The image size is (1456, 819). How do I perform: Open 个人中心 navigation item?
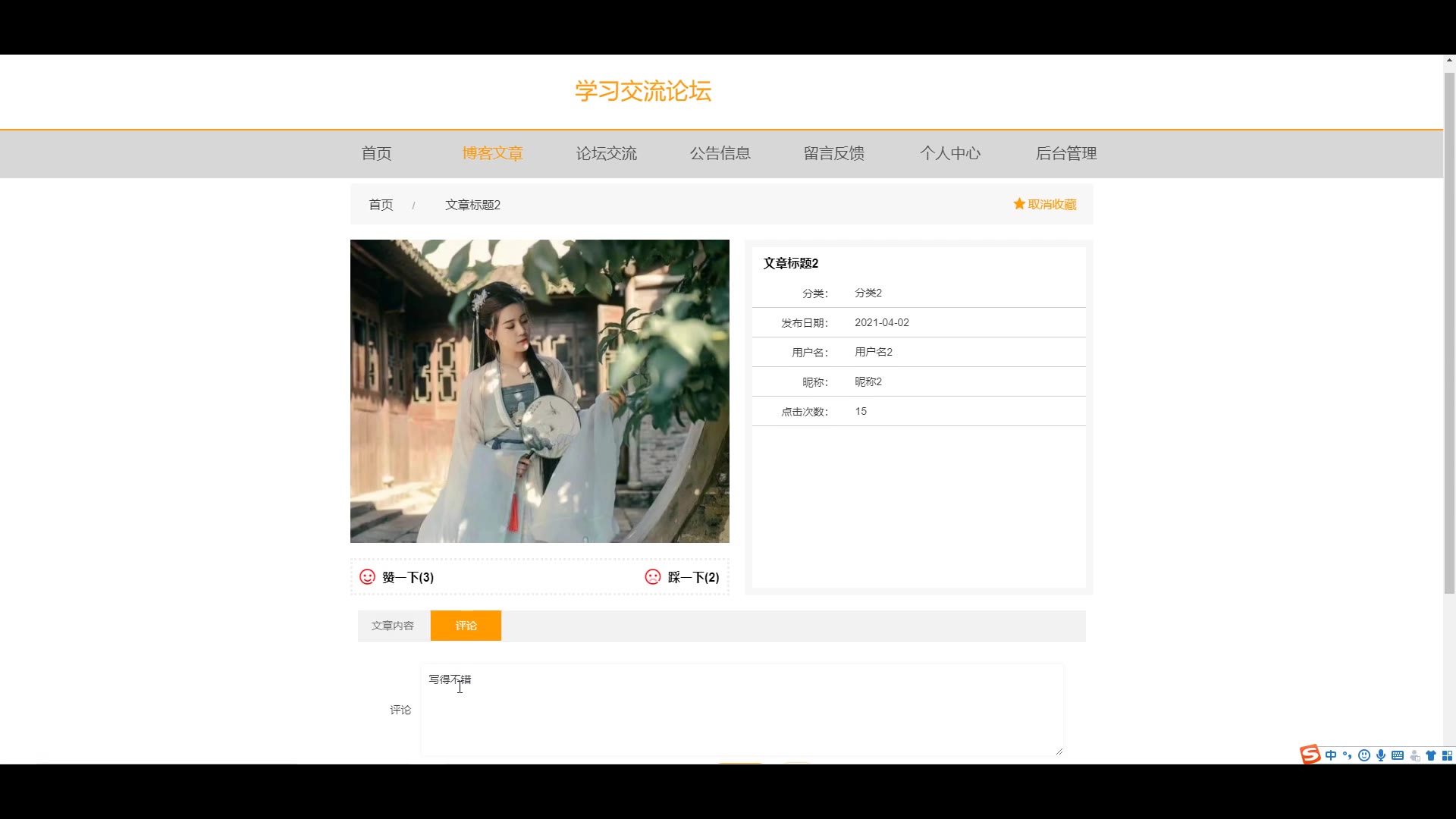pos(949,153)
